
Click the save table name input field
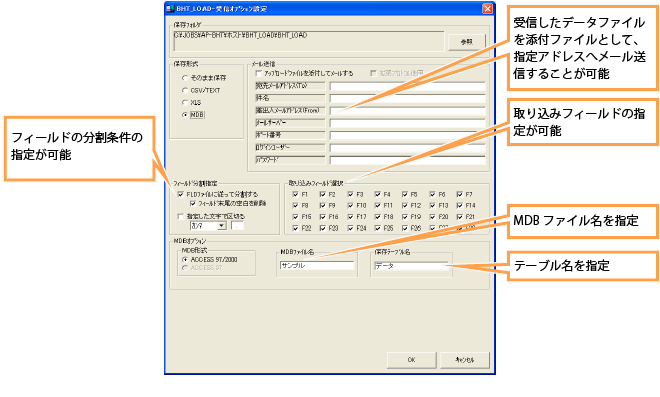click(x=411, y=266)
